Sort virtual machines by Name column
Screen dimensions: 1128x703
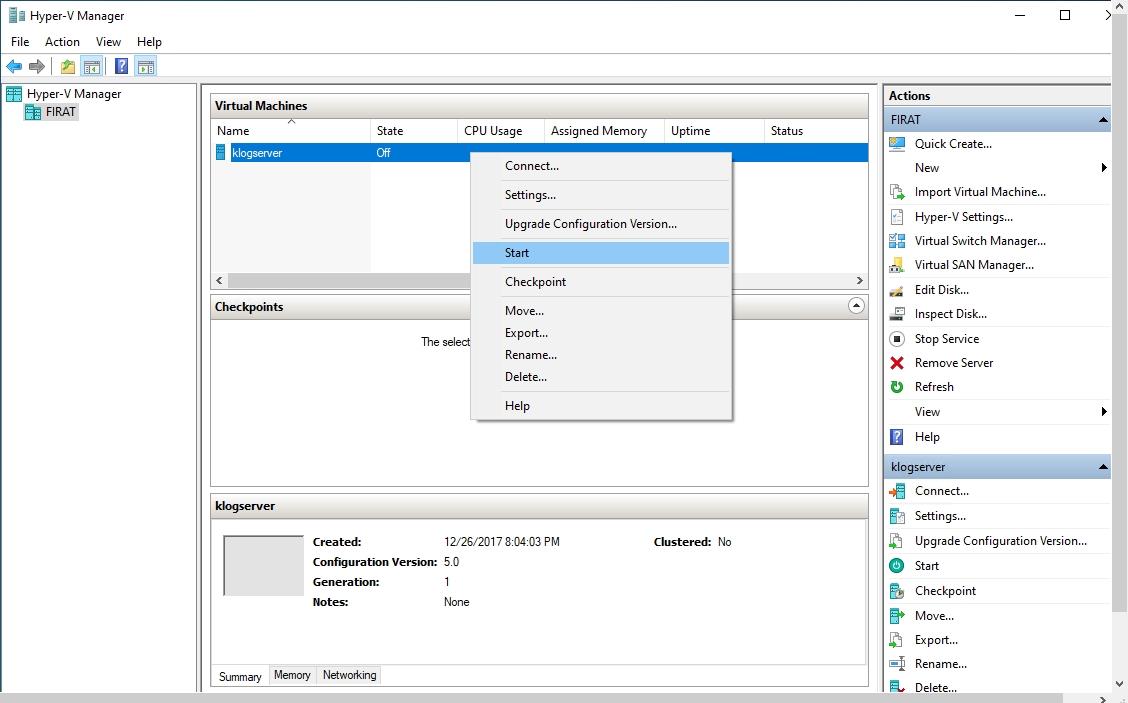click(x=291, y=131)
